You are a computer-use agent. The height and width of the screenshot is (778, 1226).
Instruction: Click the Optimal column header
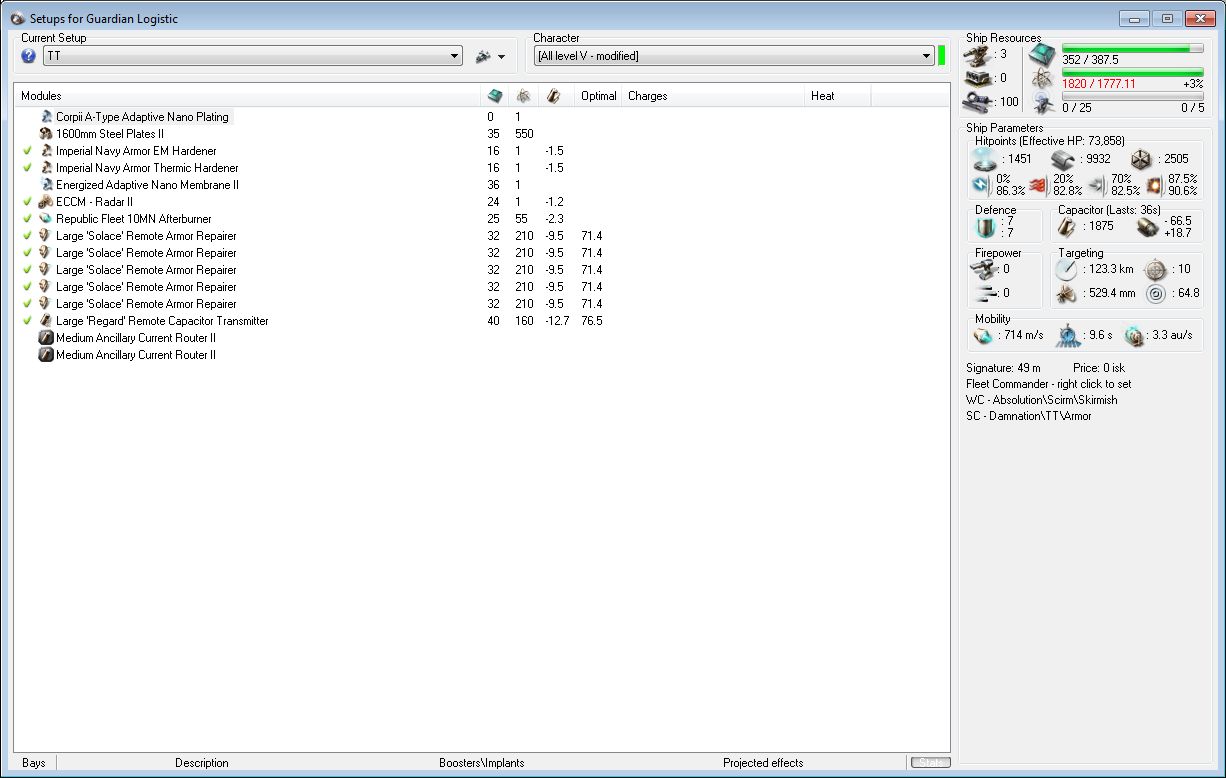pyautogui.click(x=599, y=96)
